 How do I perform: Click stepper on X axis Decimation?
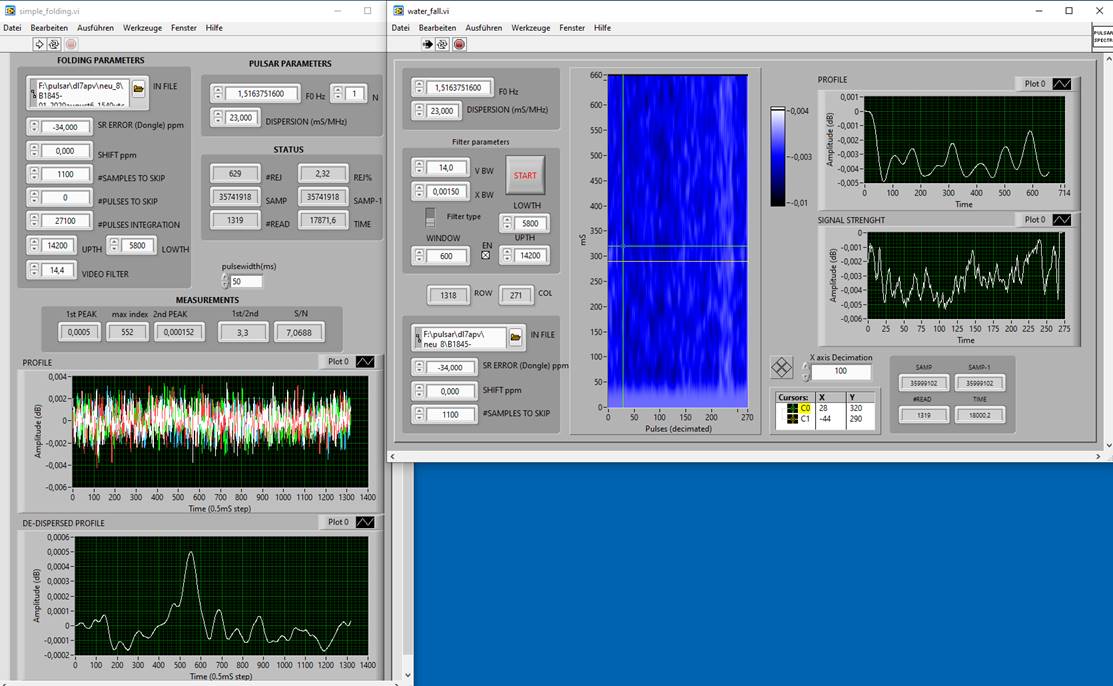[x=805, y=371]
